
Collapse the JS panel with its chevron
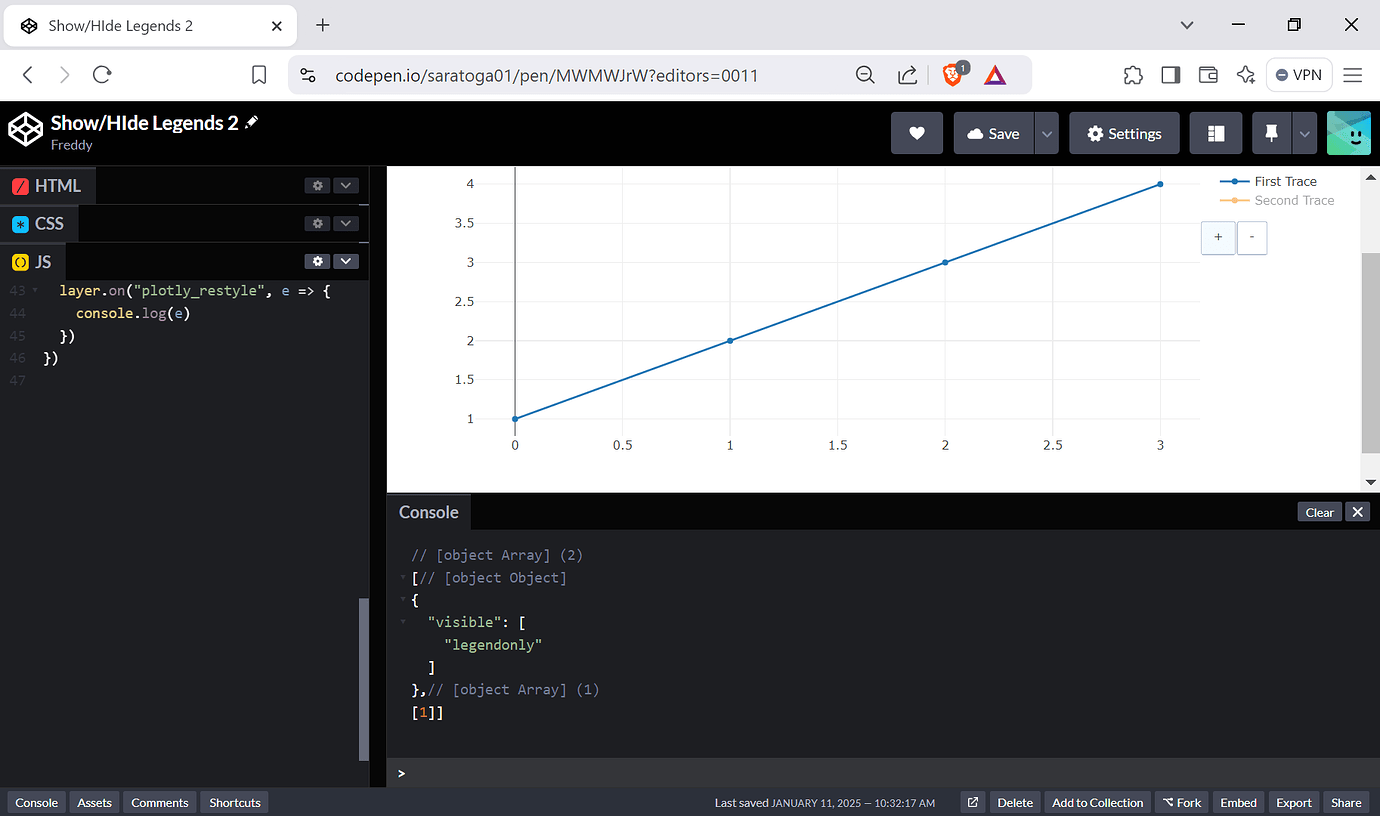[346, 261]
